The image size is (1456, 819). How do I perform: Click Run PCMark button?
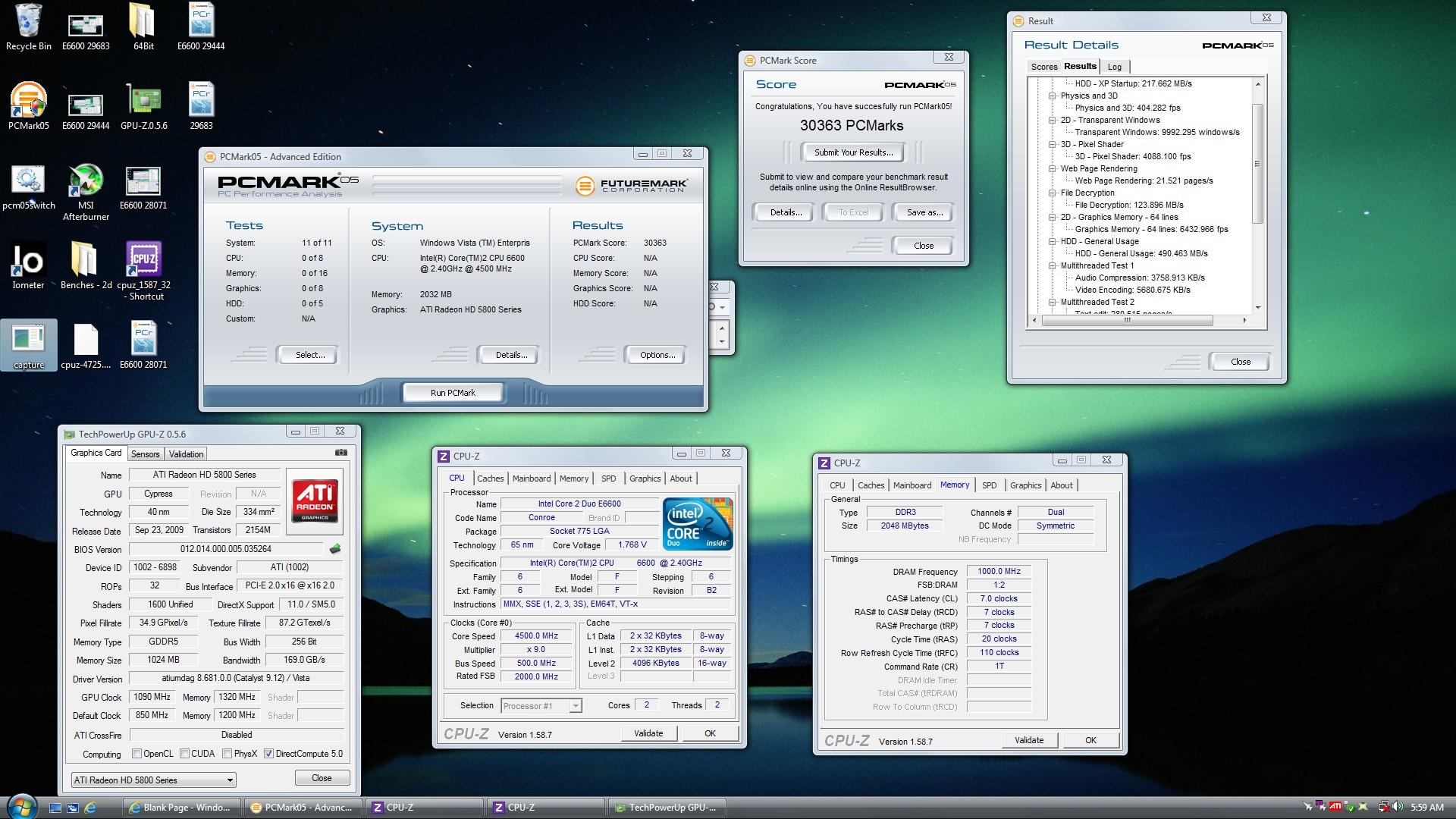tap(453, 393)
